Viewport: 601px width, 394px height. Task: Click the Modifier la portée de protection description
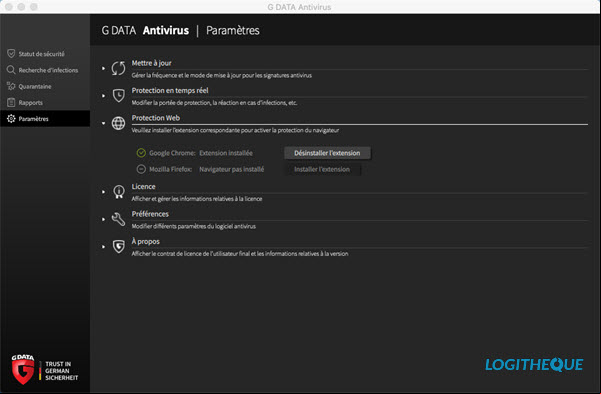point(214,103)
